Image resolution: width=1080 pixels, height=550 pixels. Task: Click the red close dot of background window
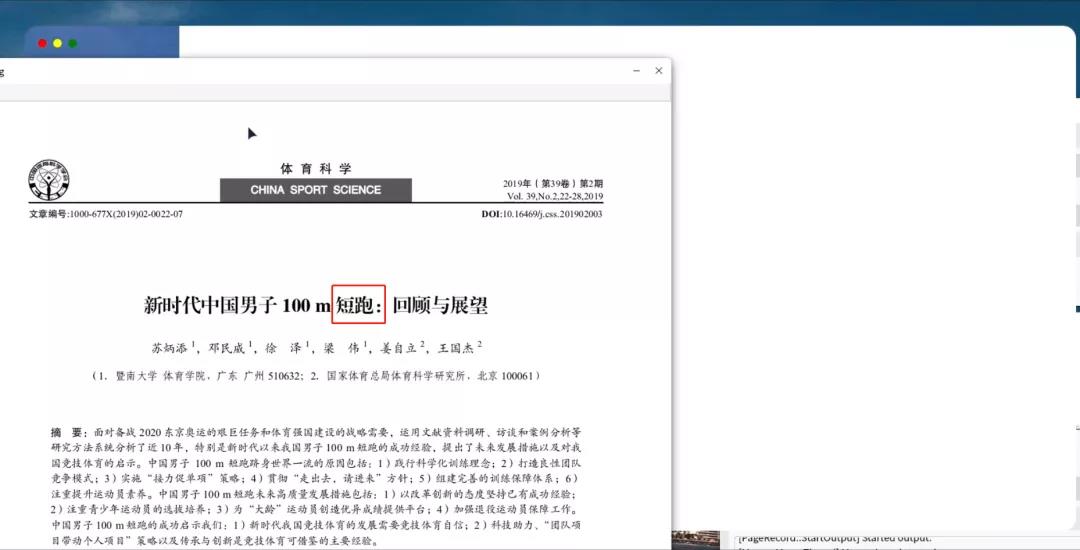[42, 43]
